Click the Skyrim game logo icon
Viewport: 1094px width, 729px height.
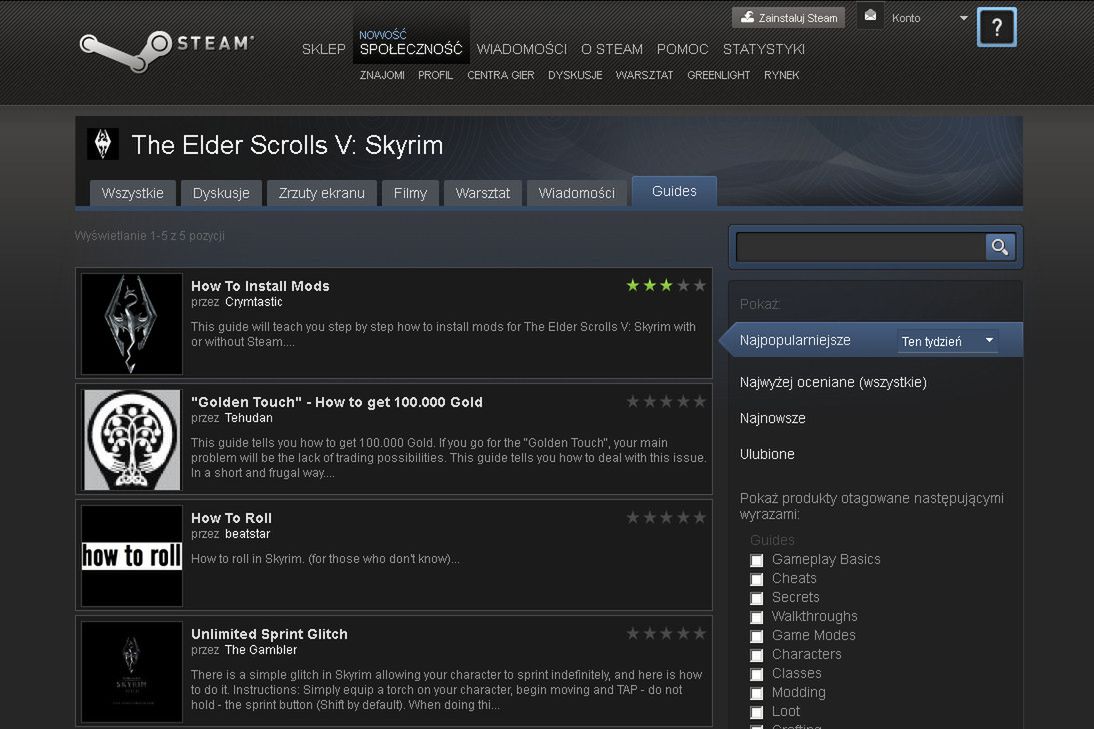(x=103, y=144)
